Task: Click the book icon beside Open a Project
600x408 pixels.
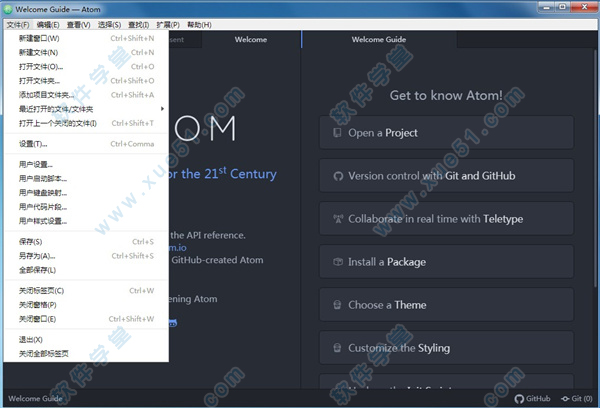Action: [x=337, y=133]
